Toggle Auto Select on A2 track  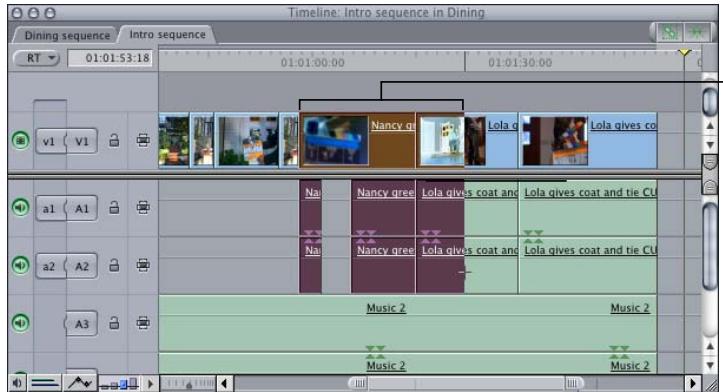coord(143,265)
